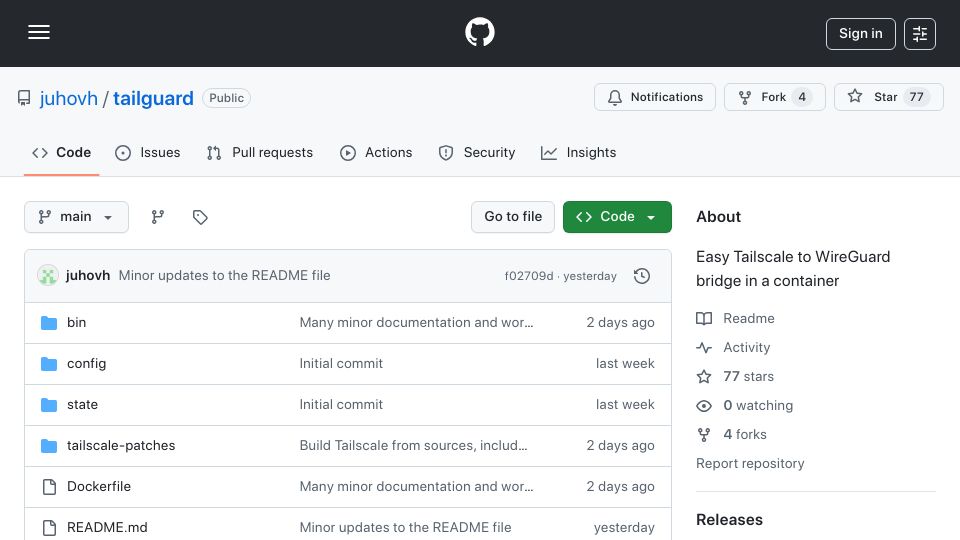Open the Releases heading link
Screen dimensions: 960x540
point(729,520)
